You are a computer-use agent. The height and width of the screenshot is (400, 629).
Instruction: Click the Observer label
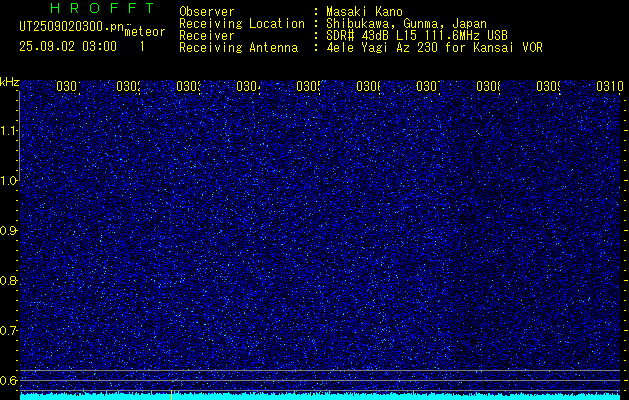click(x=207, y=12)
